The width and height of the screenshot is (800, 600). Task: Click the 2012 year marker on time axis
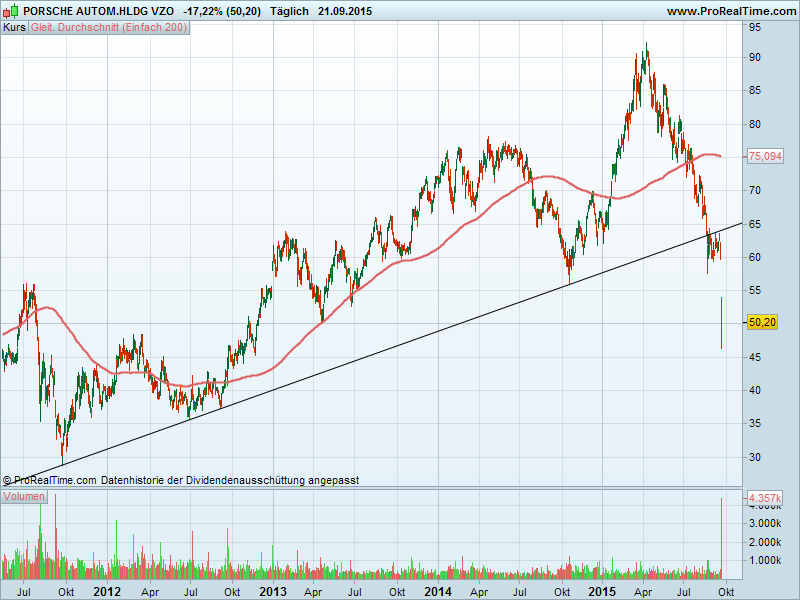click(x=107, y=592)
